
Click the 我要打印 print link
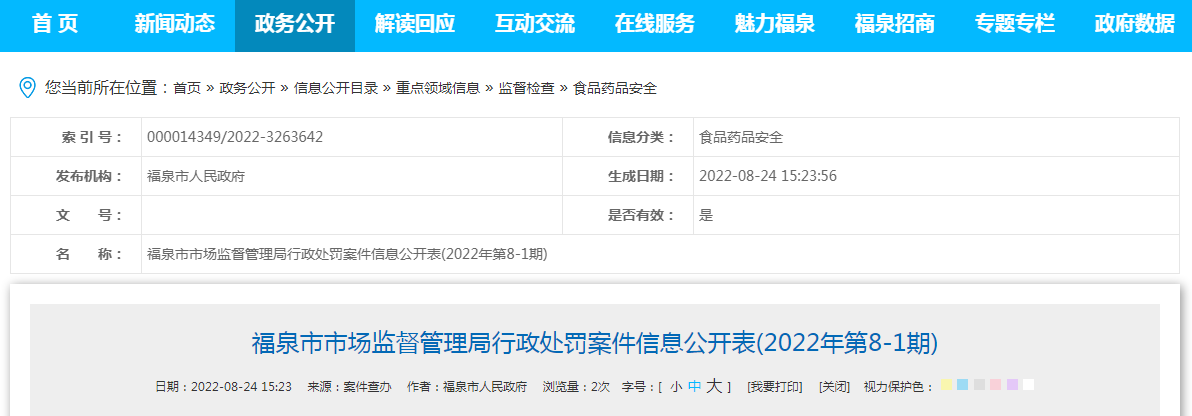coord(774,387)
